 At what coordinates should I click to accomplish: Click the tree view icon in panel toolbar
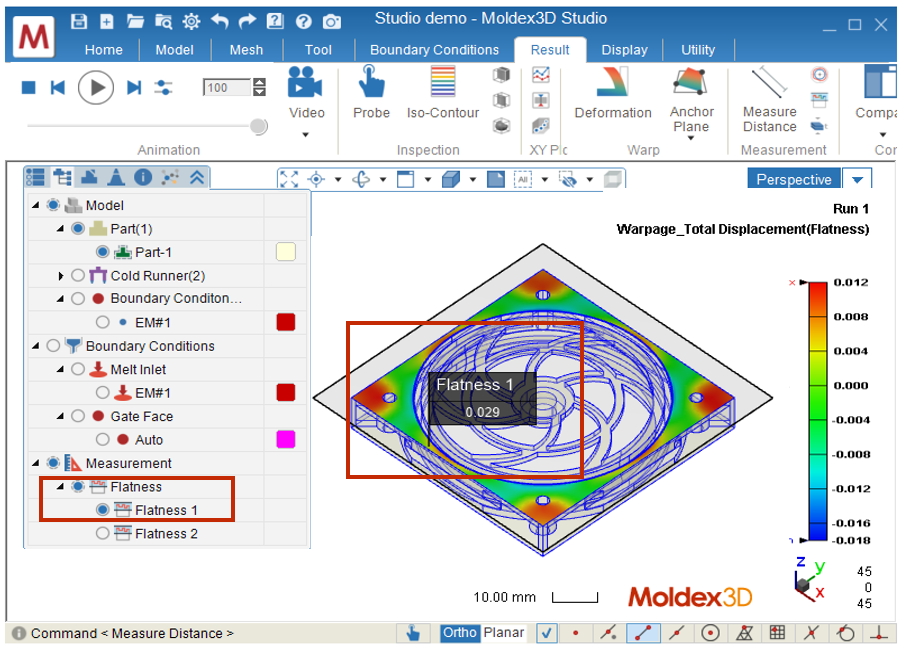click(62, 177)
